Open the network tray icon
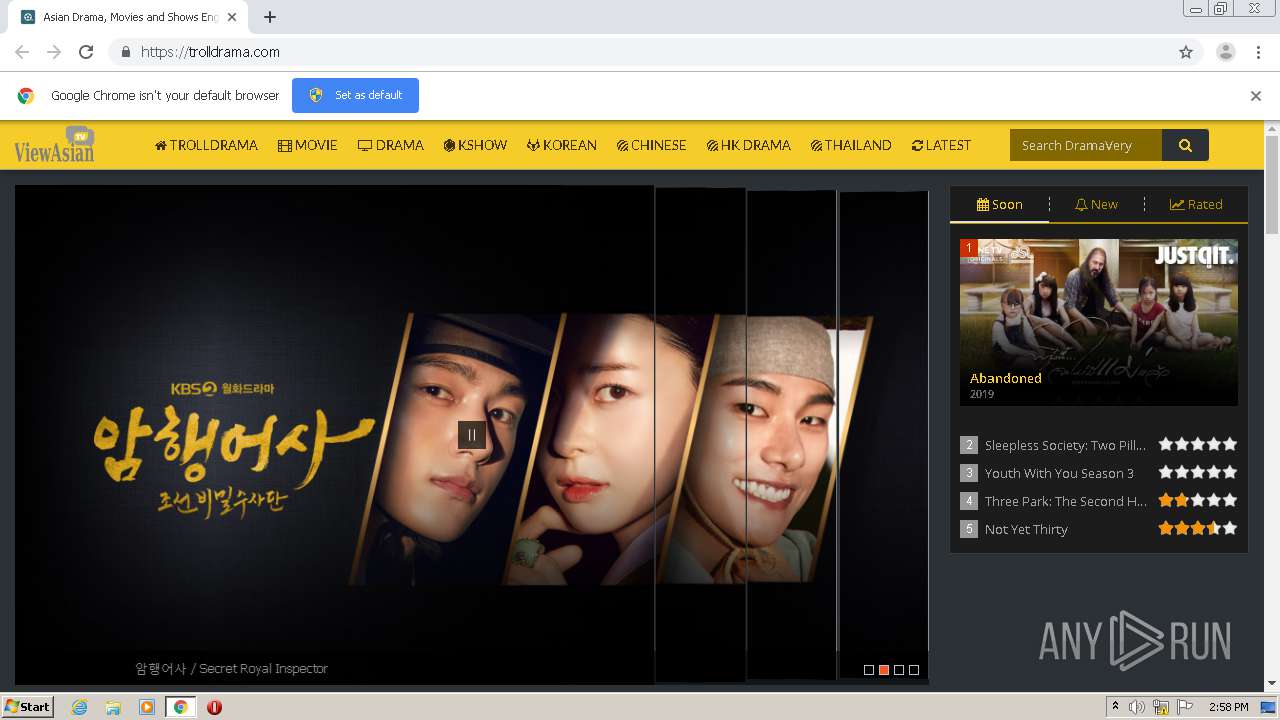The image size is (1280, 720). click(x=1161, y=707)
